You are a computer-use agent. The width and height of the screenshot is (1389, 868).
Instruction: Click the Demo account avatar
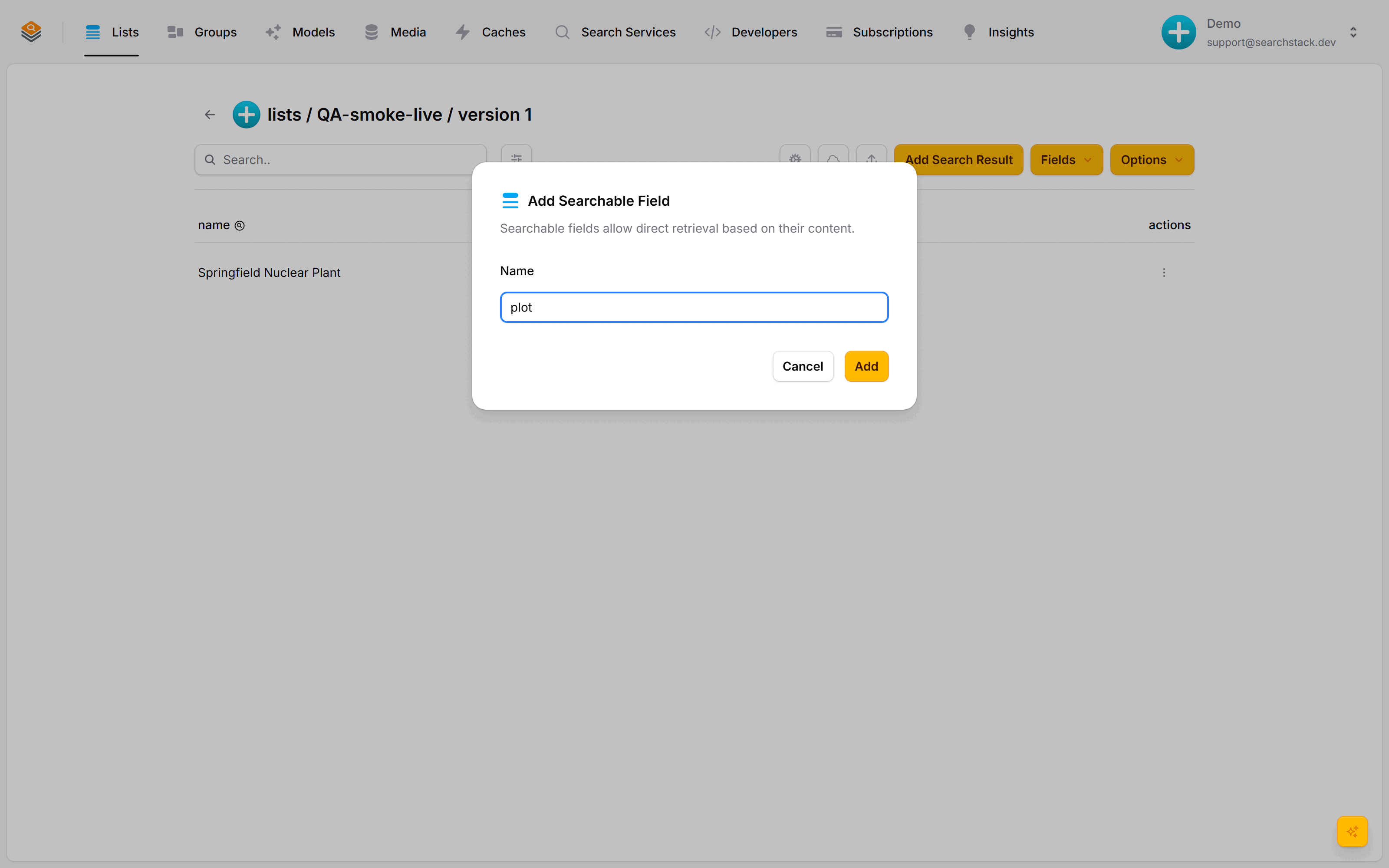click(1178, 32)
